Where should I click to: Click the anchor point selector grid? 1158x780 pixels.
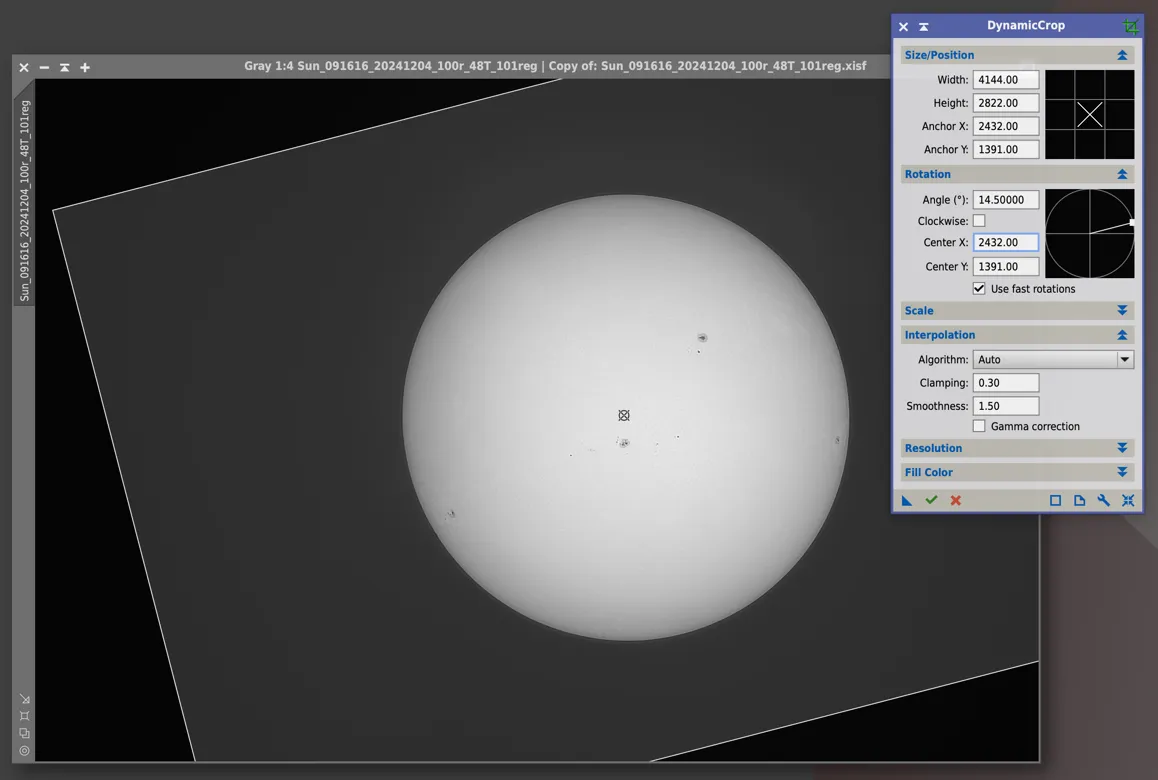(1089, 114)
